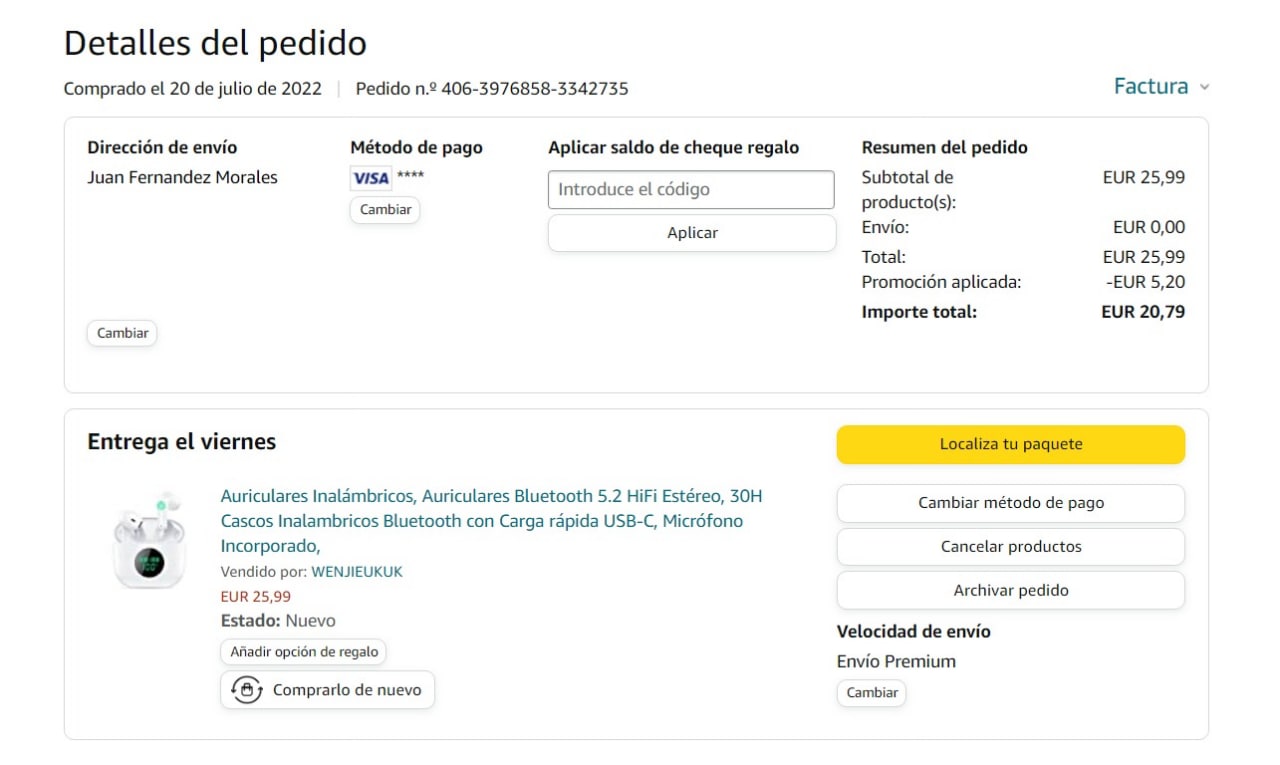
Task: Select Cancelar productos
Action: (x=1010, y=547)
